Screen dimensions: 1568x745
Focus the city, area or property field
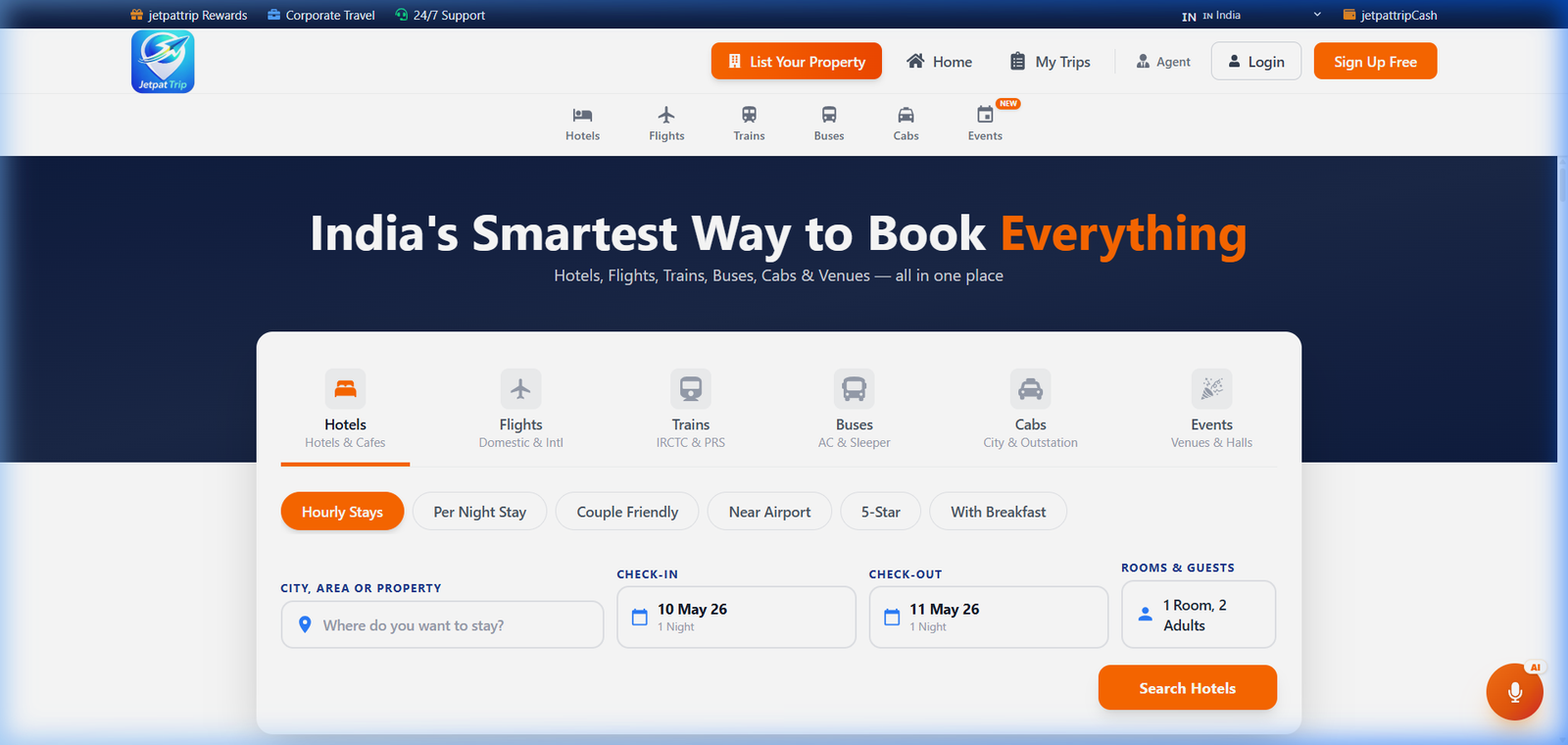pyautogui.click(x=442, y=624)
